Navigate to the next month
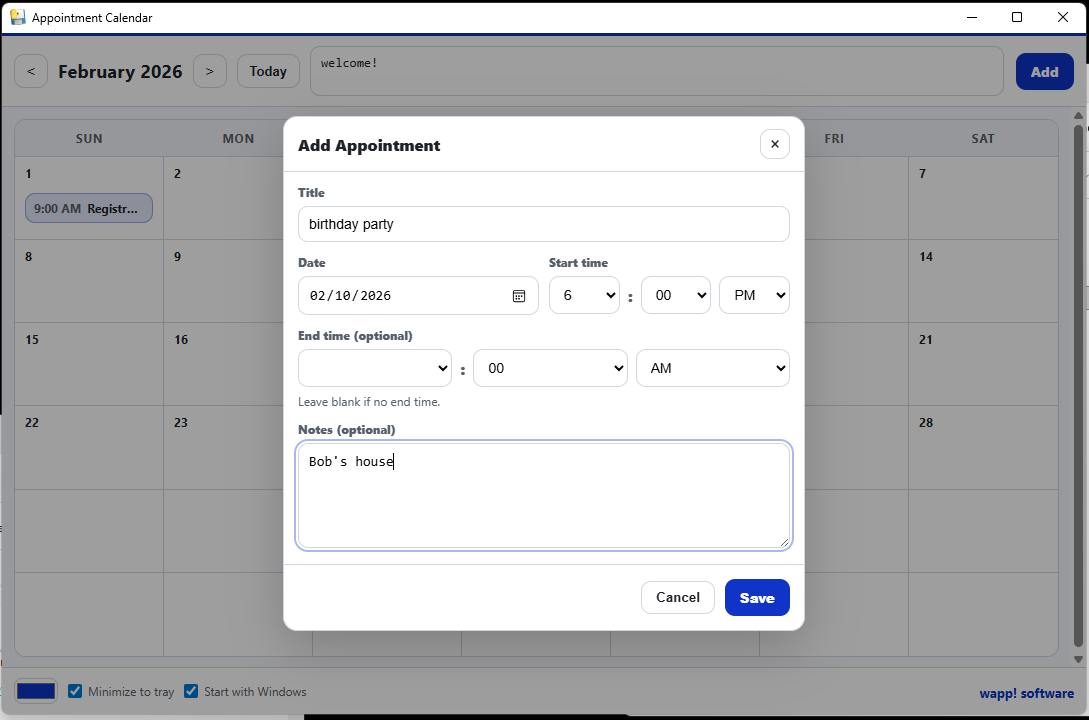Screen dimensions: 1089x720 [x=210, y=71]
